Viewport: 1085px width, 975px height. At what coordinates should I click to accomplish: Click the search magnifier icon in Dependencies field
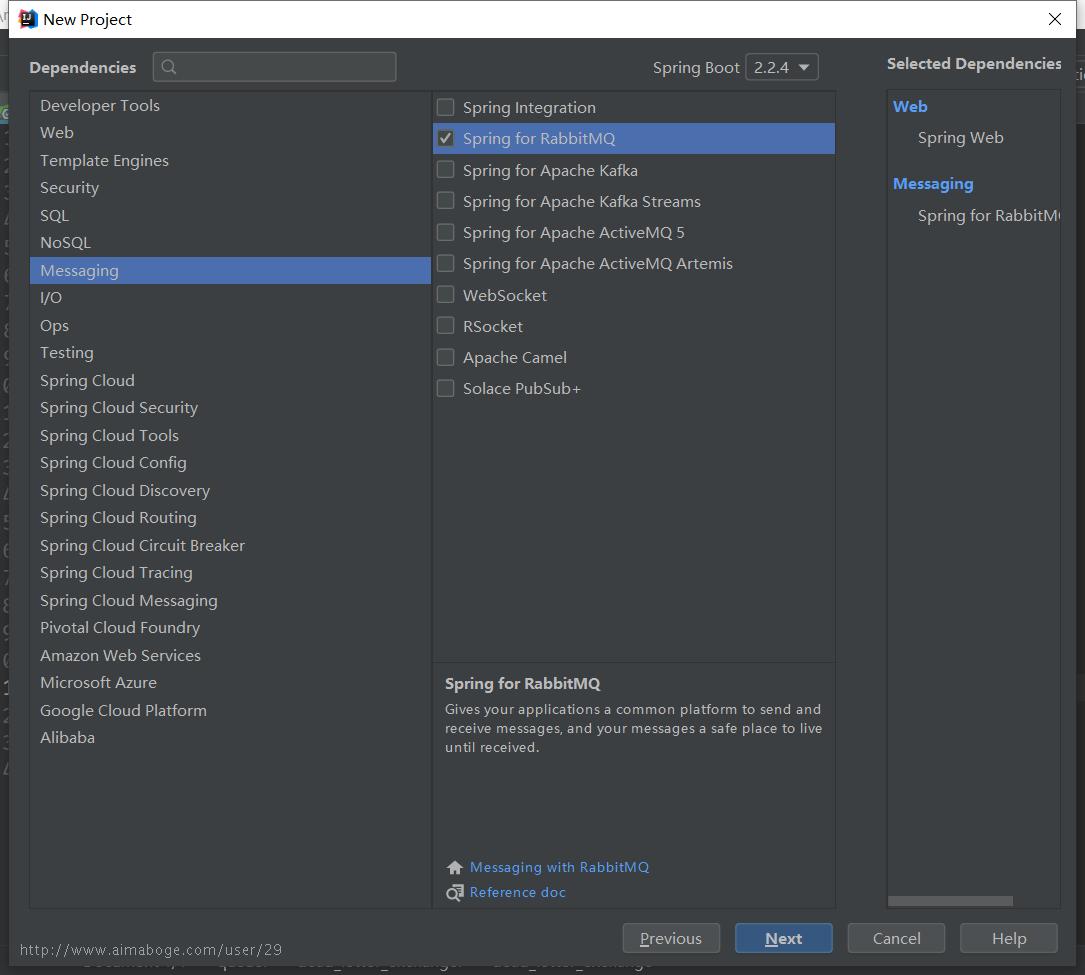tap(169, 67)
